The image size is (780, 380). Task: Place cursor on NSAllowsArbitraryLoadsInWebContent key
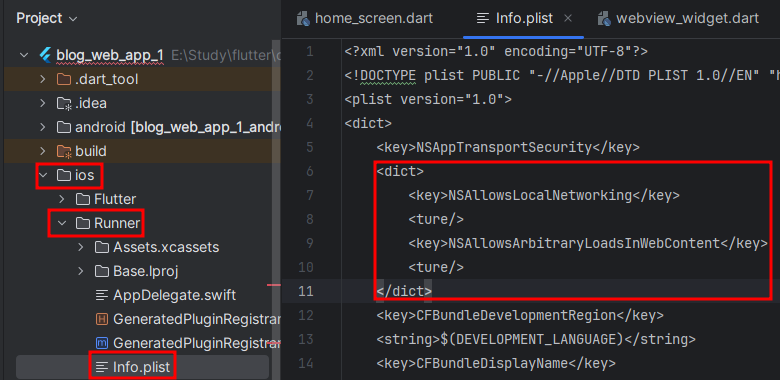tap(585, 243)
